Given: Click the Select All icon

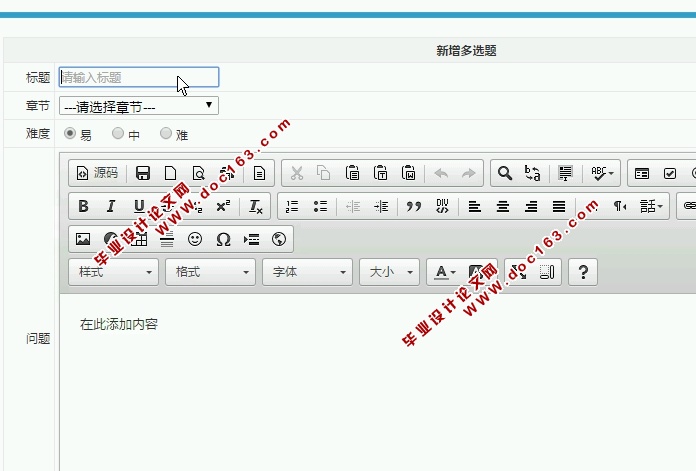Looking at the screenshot, I should [x=566, y=173].
